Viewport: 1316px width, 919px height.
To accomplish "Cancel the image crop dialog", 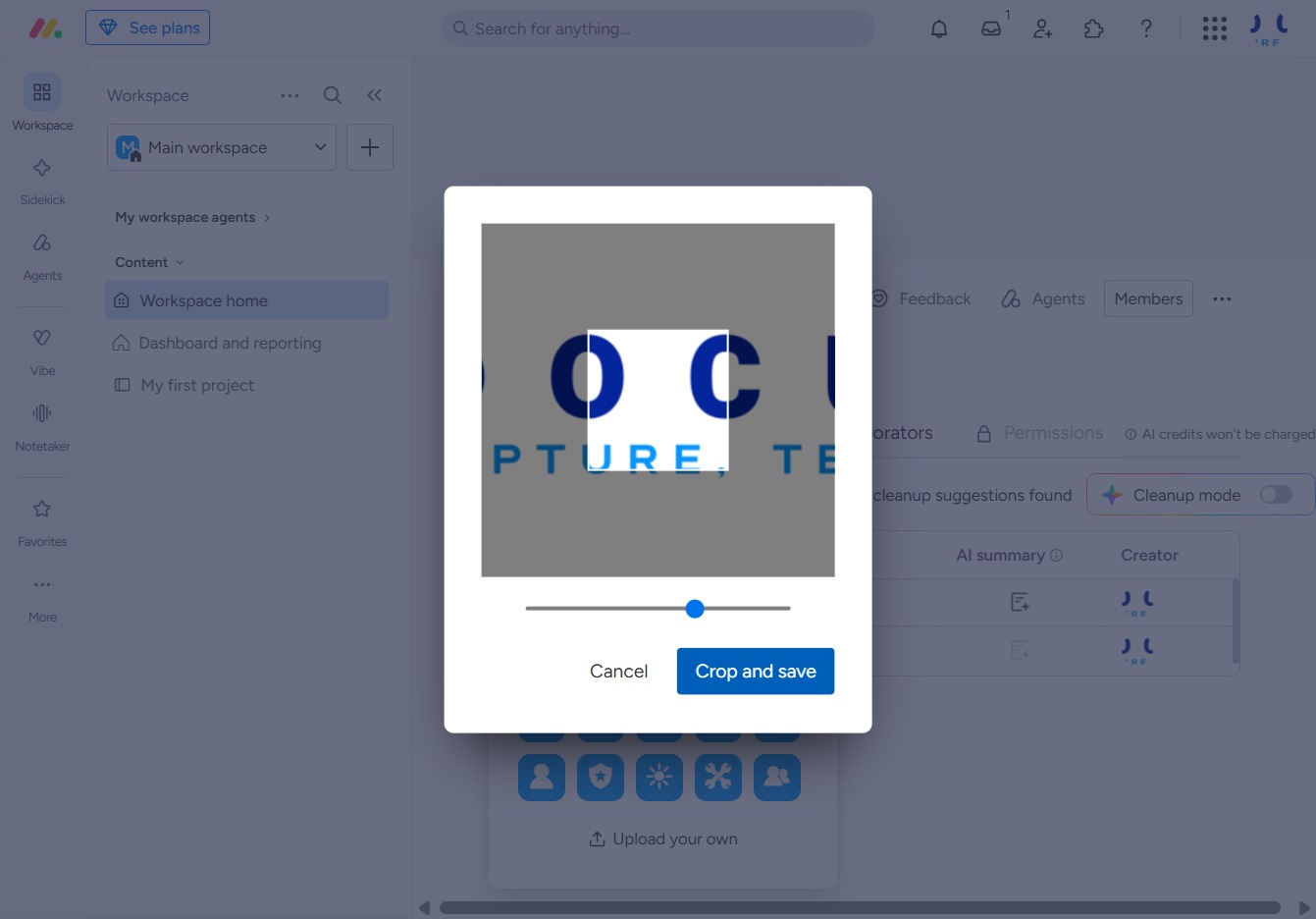I will (x=618, y=671).
